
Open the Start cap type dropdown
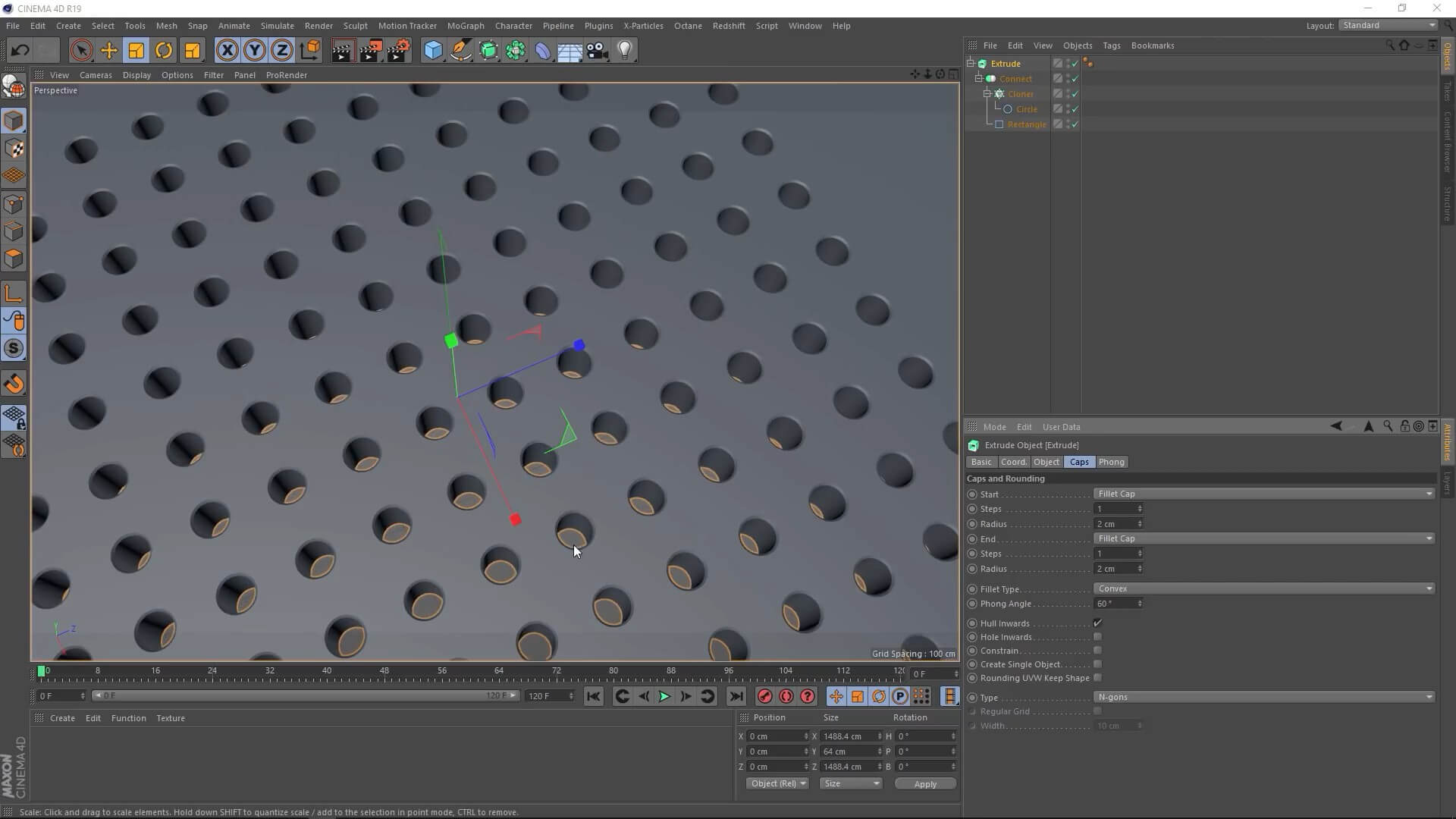[x=1264, y=494]
